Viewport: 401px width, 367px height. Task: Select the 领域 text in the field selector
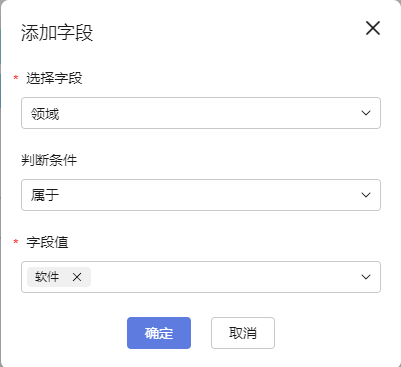pos(45,114)
